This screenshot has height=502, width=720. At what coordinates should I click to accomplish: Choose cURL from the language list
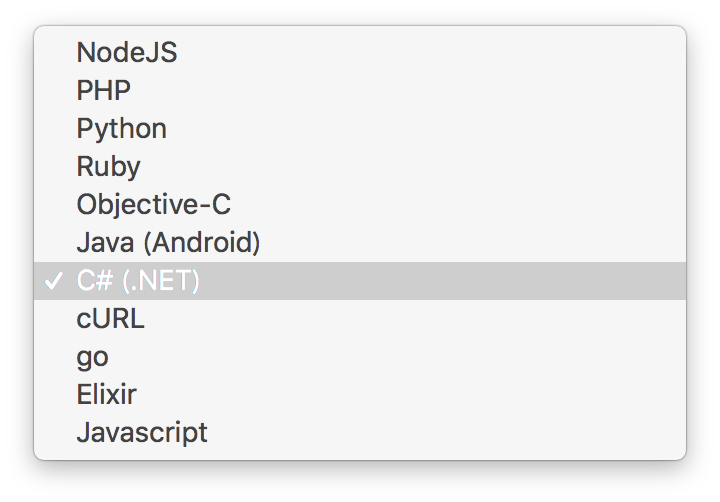click(x=360, y=319)
